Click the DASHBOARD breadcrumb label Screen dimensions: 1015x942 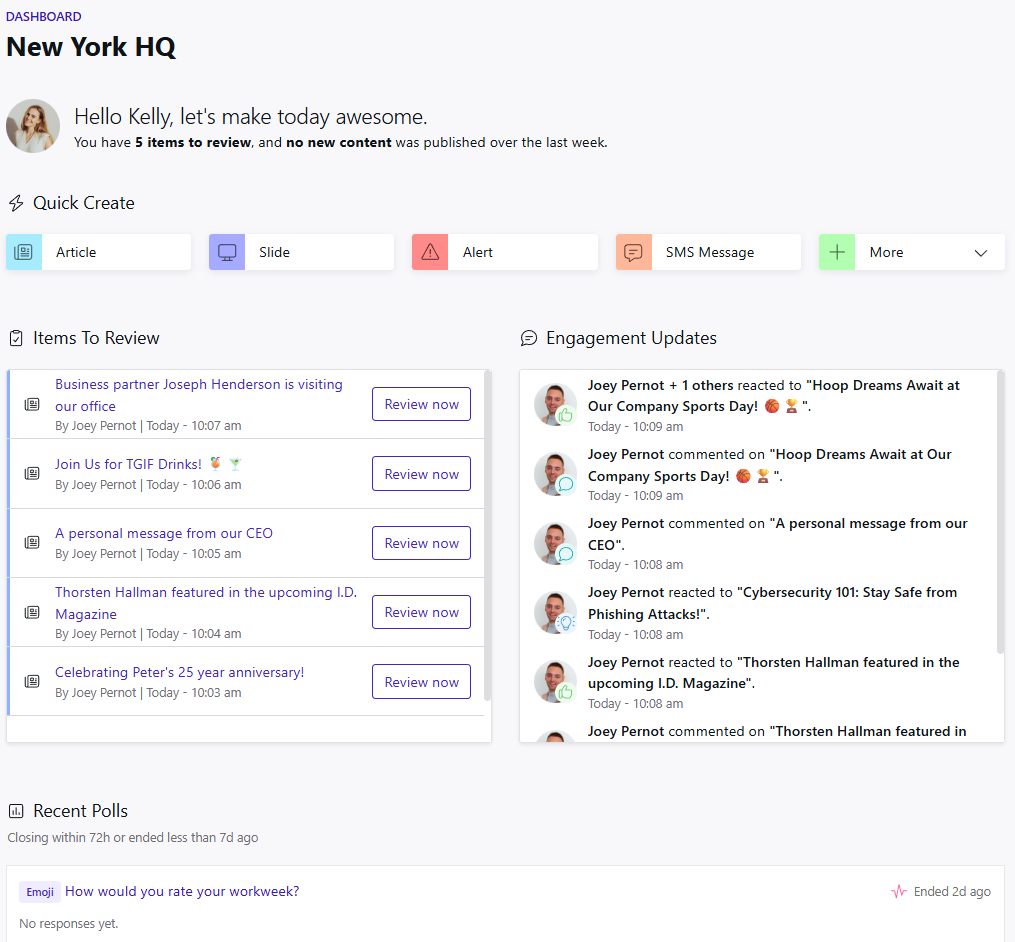pyautogui.click(x=44, y=17)
